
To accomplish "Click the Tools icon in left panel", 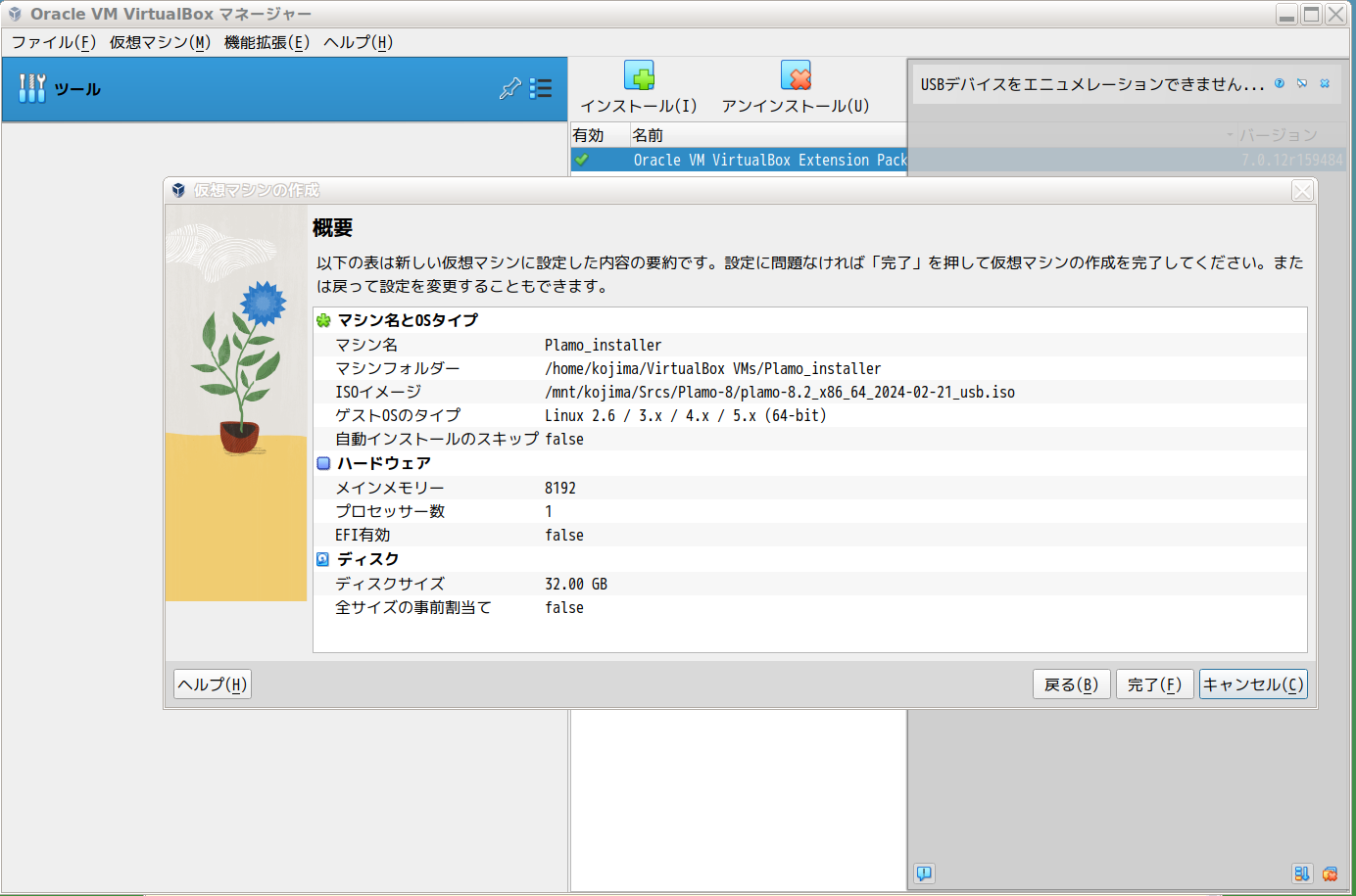I will [31, 88].
